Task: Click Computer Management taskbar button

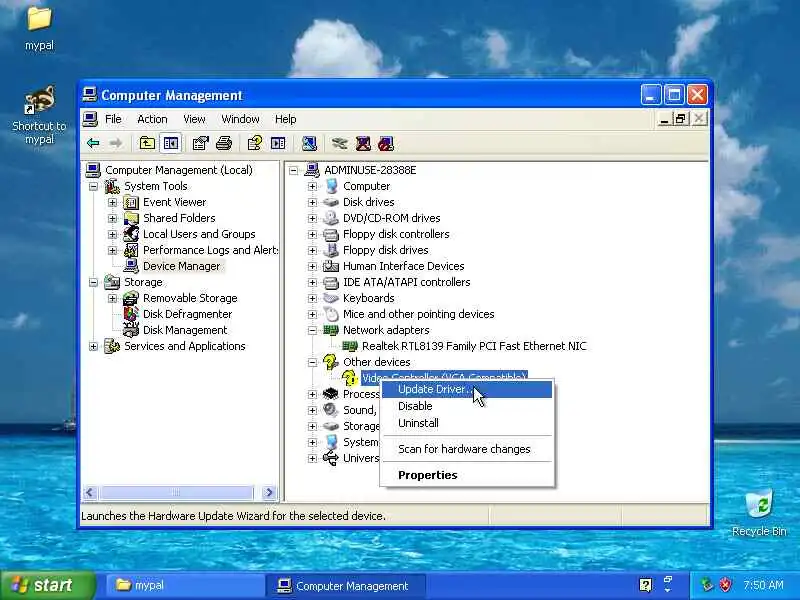Action: (x=345, y=585)
